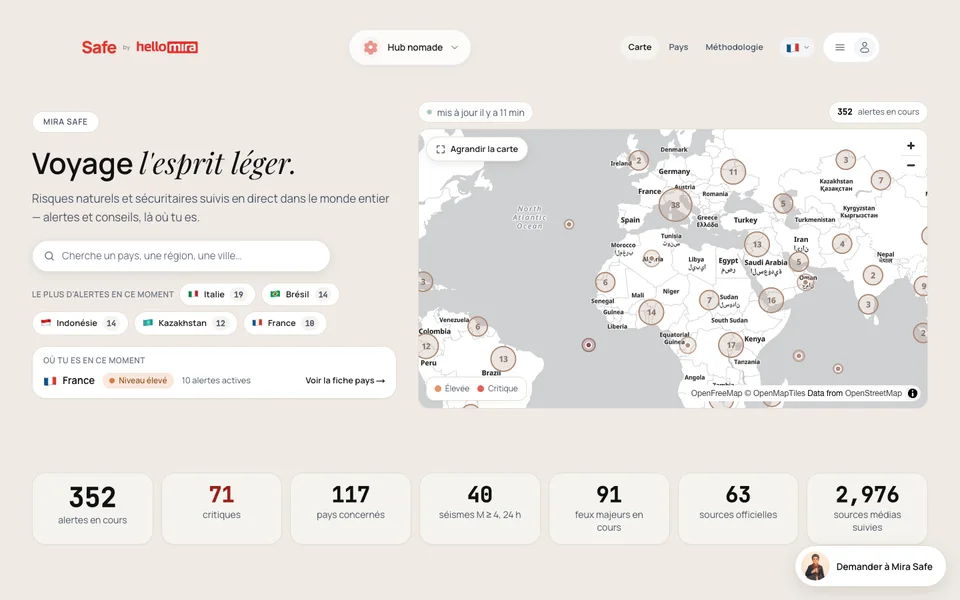
Task: Click the map attribution info icon
Action: [912, 393]
